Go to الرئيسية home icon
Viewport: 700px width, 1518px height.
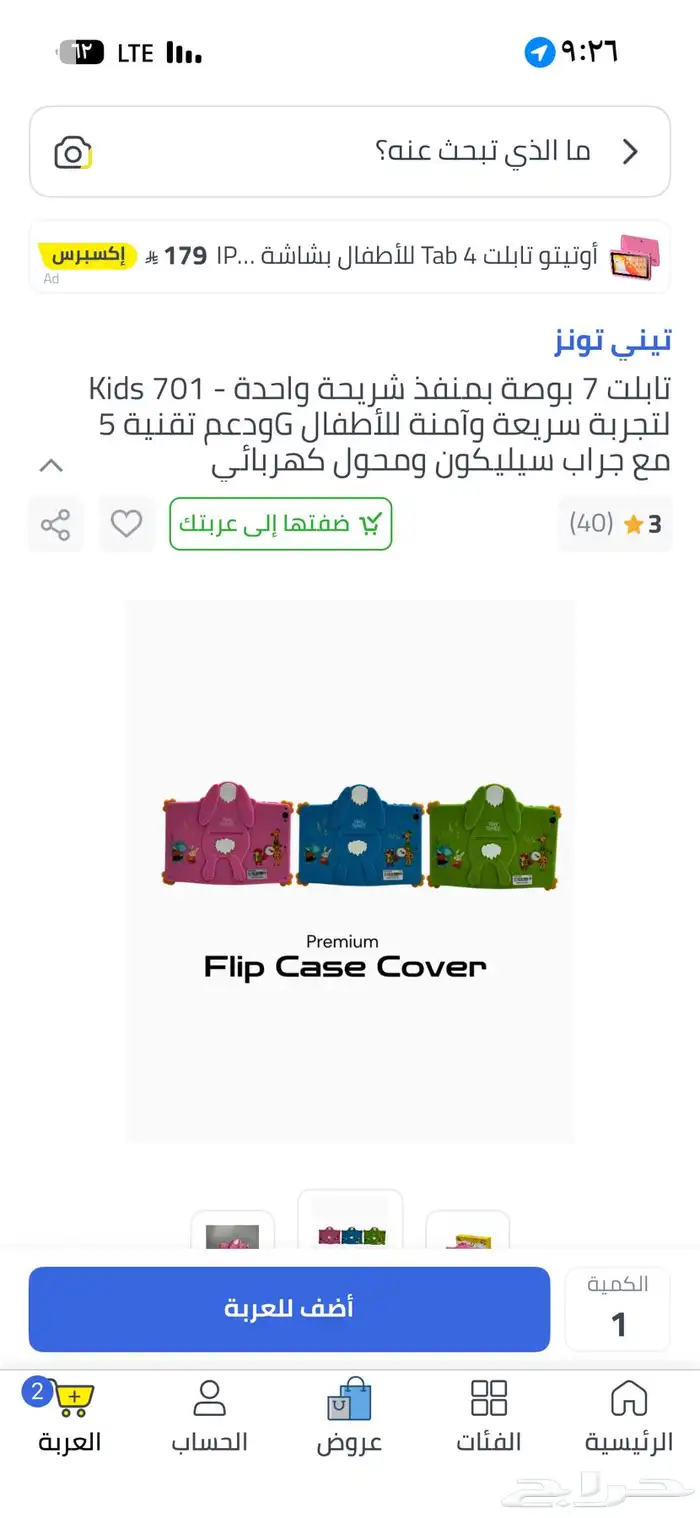(629, 1398)
